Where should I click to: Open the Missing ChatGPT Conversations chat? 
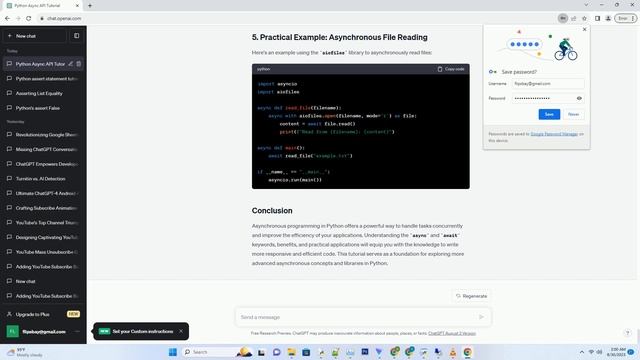coord(43,149)
